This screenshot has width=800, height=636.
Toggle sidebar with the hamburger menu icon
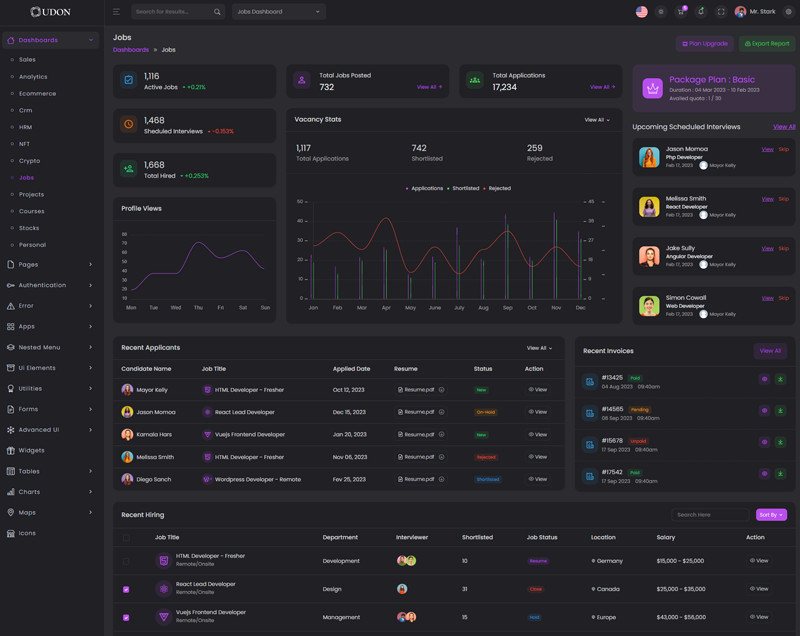click(116, 12)
